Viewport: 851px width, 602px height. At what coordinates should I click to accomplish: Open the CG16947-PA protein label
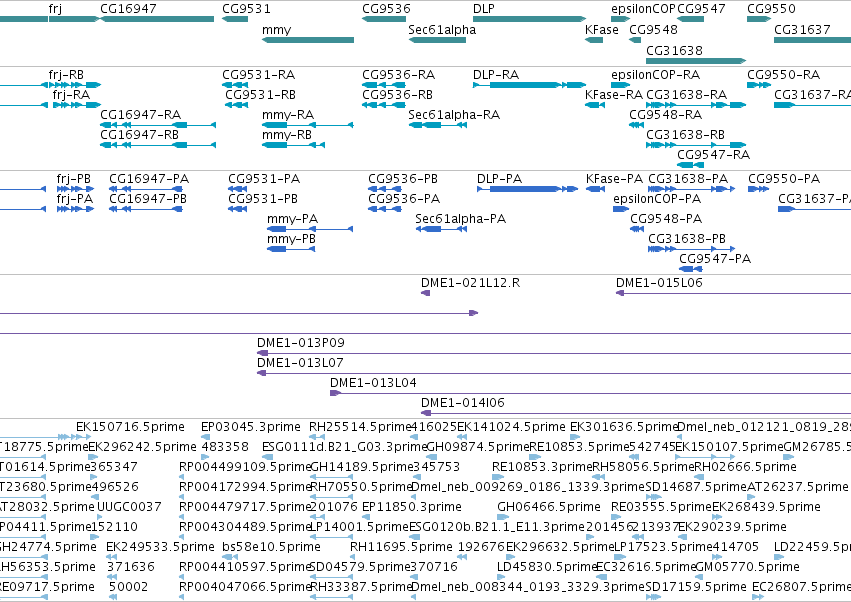(x=149, y=179)
